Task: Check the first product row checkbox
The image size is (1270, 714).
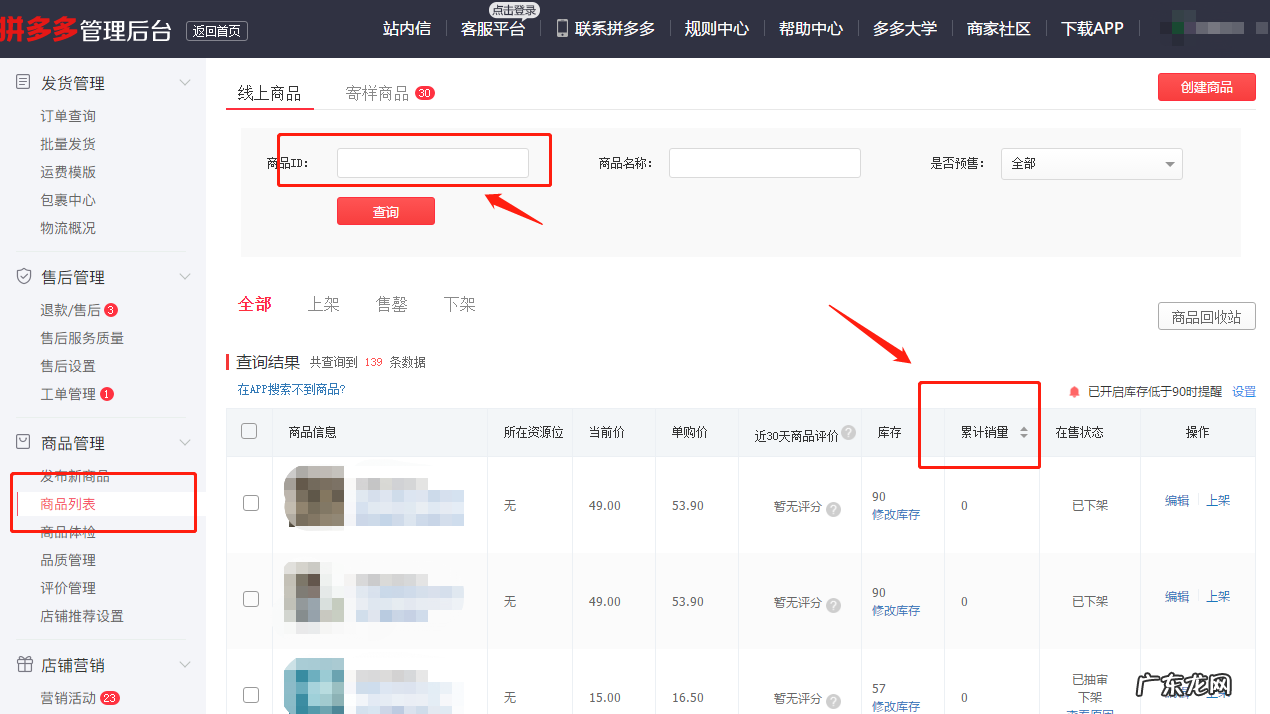Action: click(251, 503)
